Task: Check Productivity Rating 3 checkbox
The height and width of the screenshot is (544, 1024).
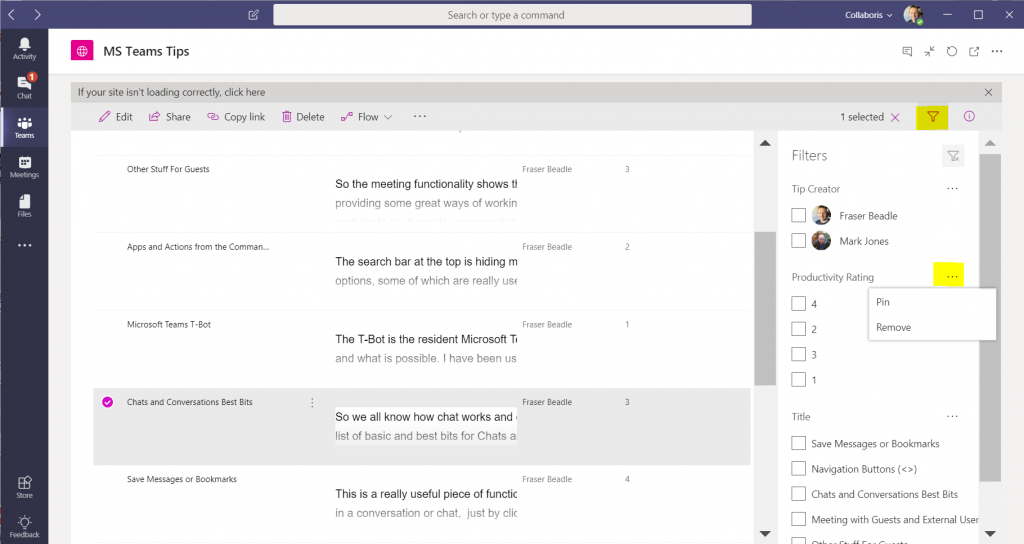Action: pos(798,354)
